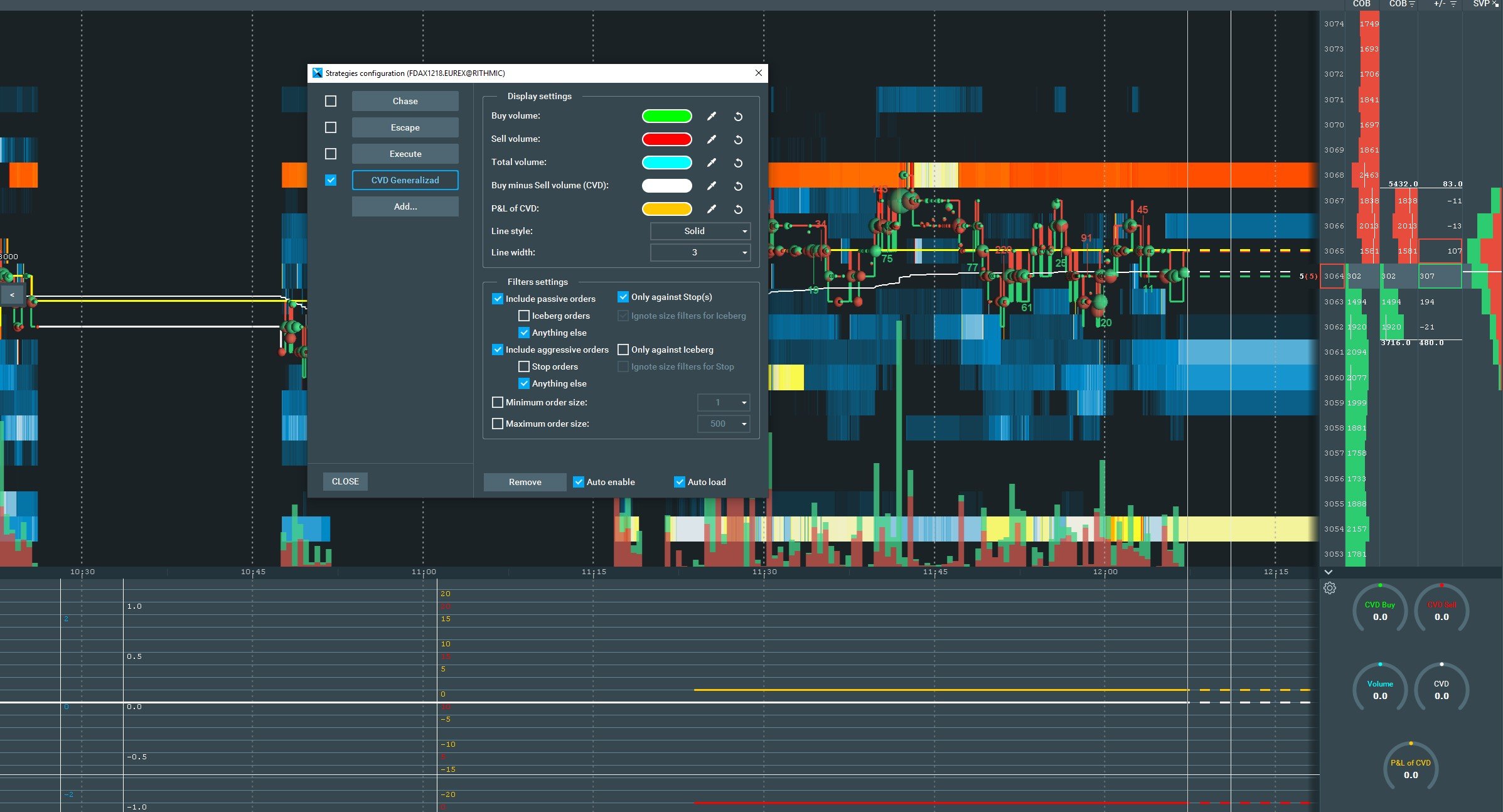1503x812 pixels.
Task: Click the Add... strategy button
Action: point(405,206)
